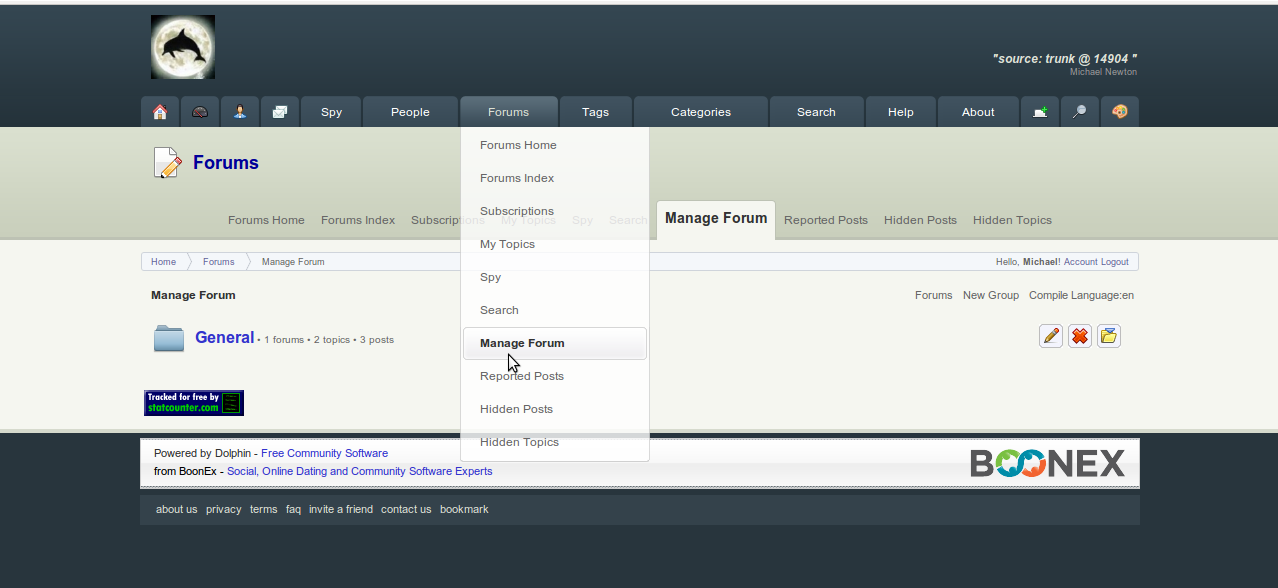This screenshot has width=1278, height=588.
Task: Click the Home house icon in navigation bar
Action: [160, 112]
